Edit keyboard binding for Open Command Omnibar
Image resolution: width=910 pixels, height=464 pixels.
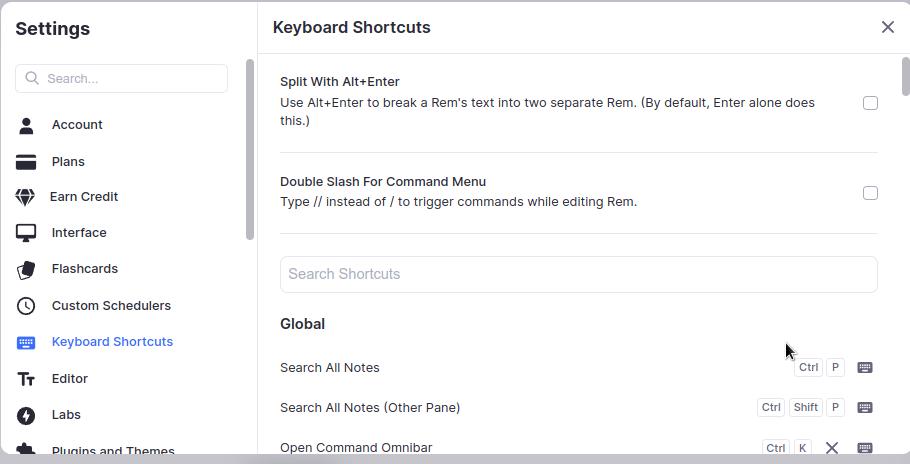pos(865,447)
